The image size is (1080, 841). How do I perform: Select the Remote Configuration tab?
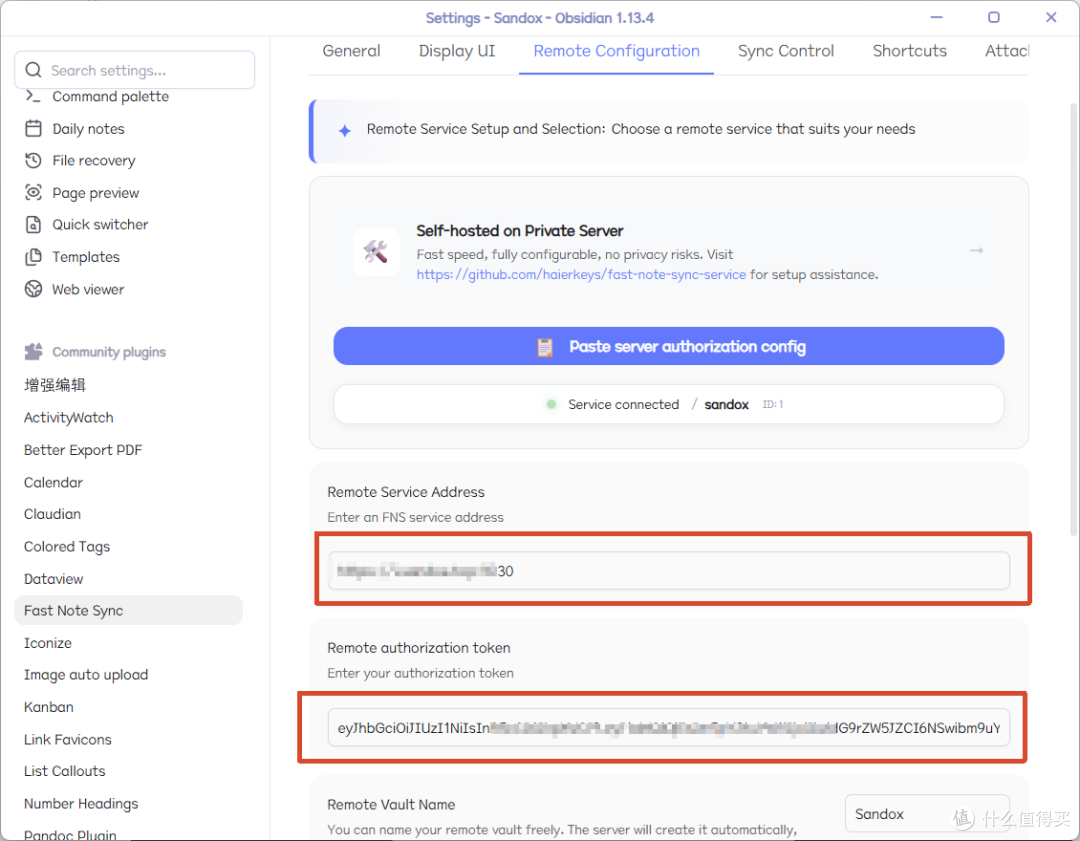pyautogui.click(x=616, y=51)
